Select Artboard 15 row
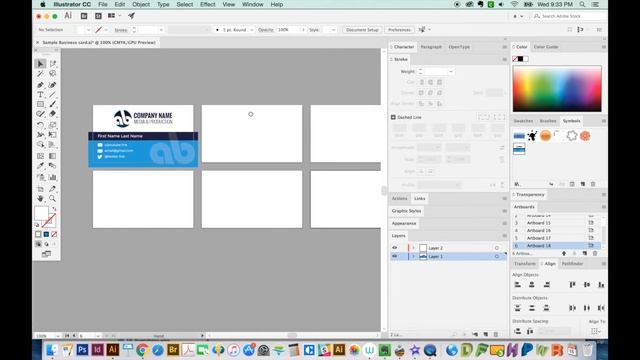Viewport: 640px width, 360px height. coord(556,223)
